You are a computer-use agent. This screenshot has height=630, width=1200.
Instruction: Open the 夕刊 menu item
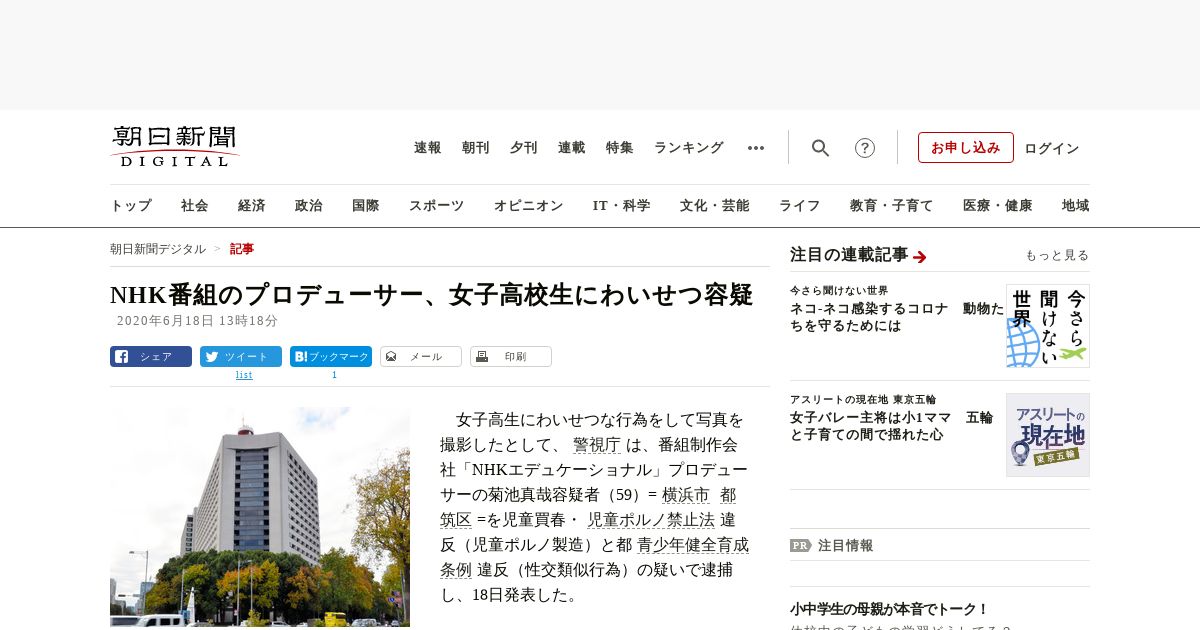point(524,148)
